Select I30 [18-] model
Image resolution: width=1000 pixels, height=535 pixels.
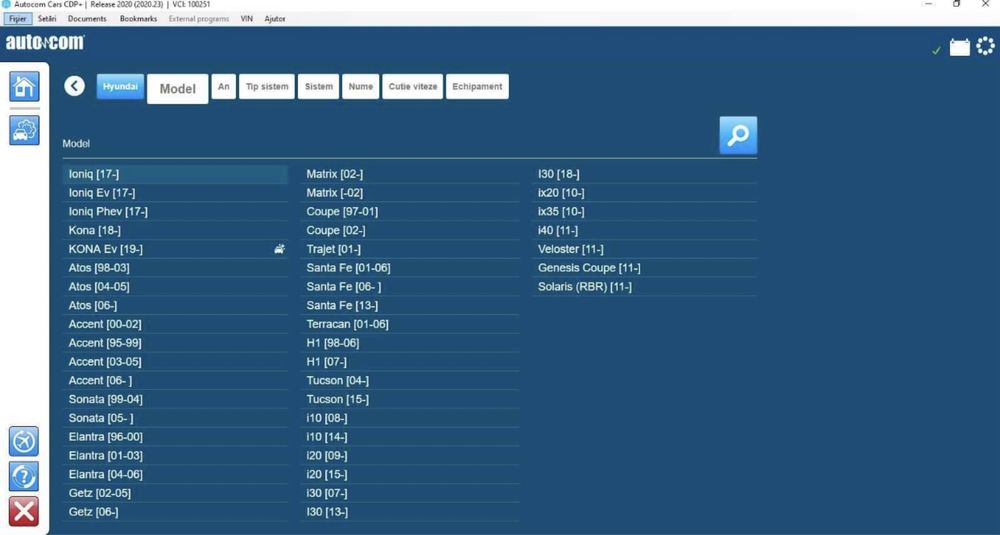click(645, 174)
